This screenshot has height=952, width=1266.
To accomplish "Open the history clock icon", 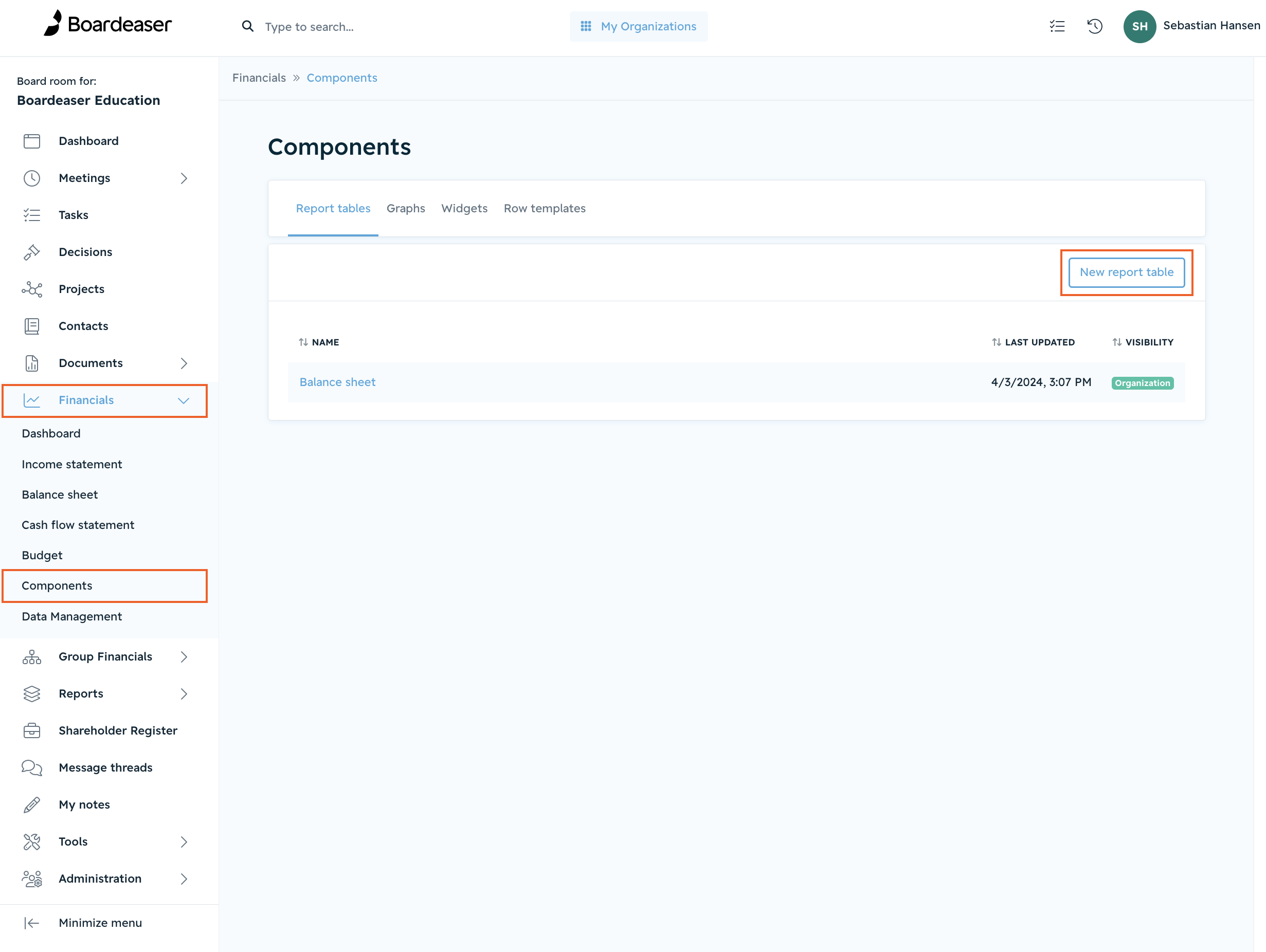I will 1094,26.
